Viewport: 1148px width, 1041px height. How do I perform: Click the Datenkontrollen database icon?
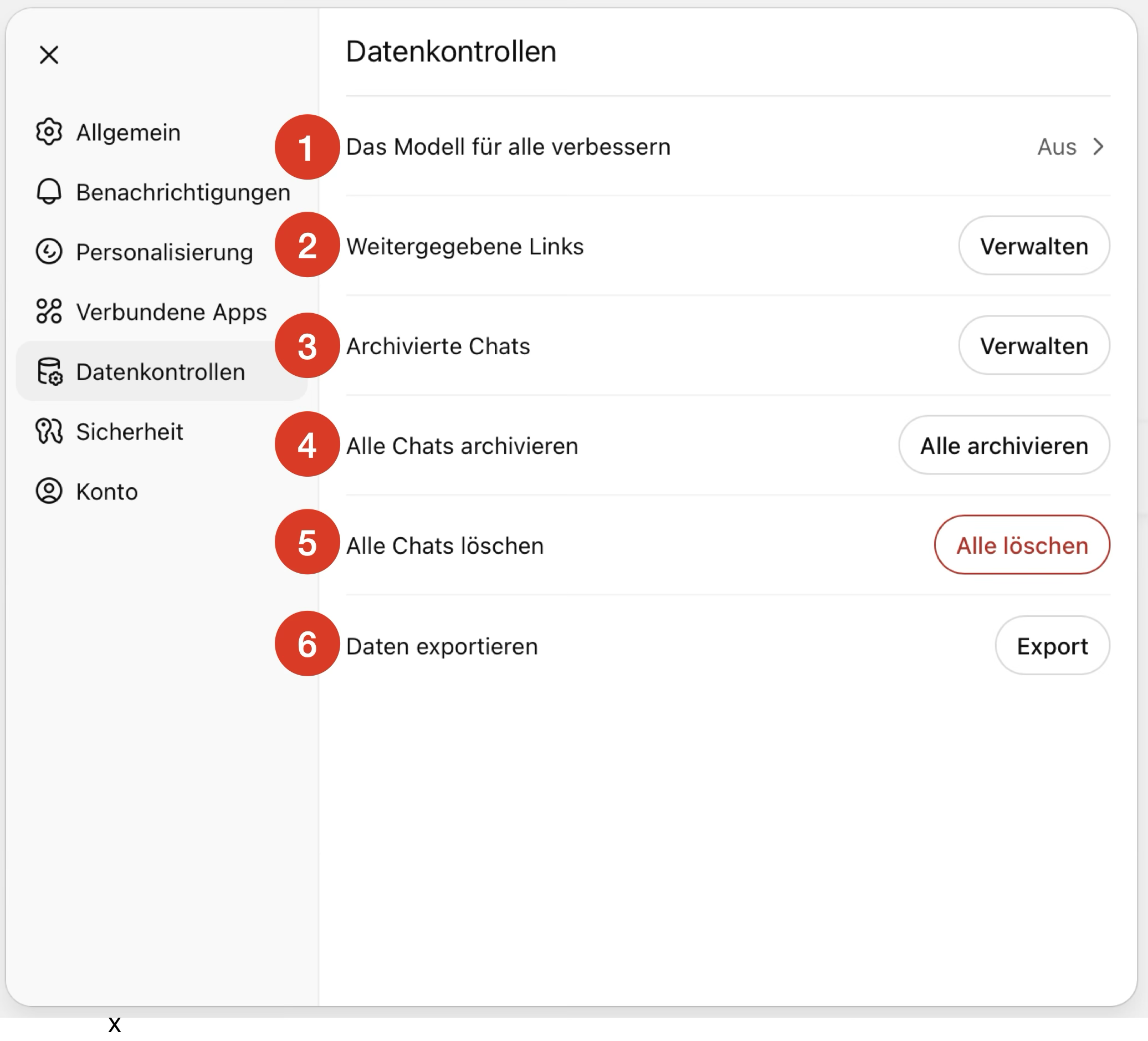click(x=49, y=371)
